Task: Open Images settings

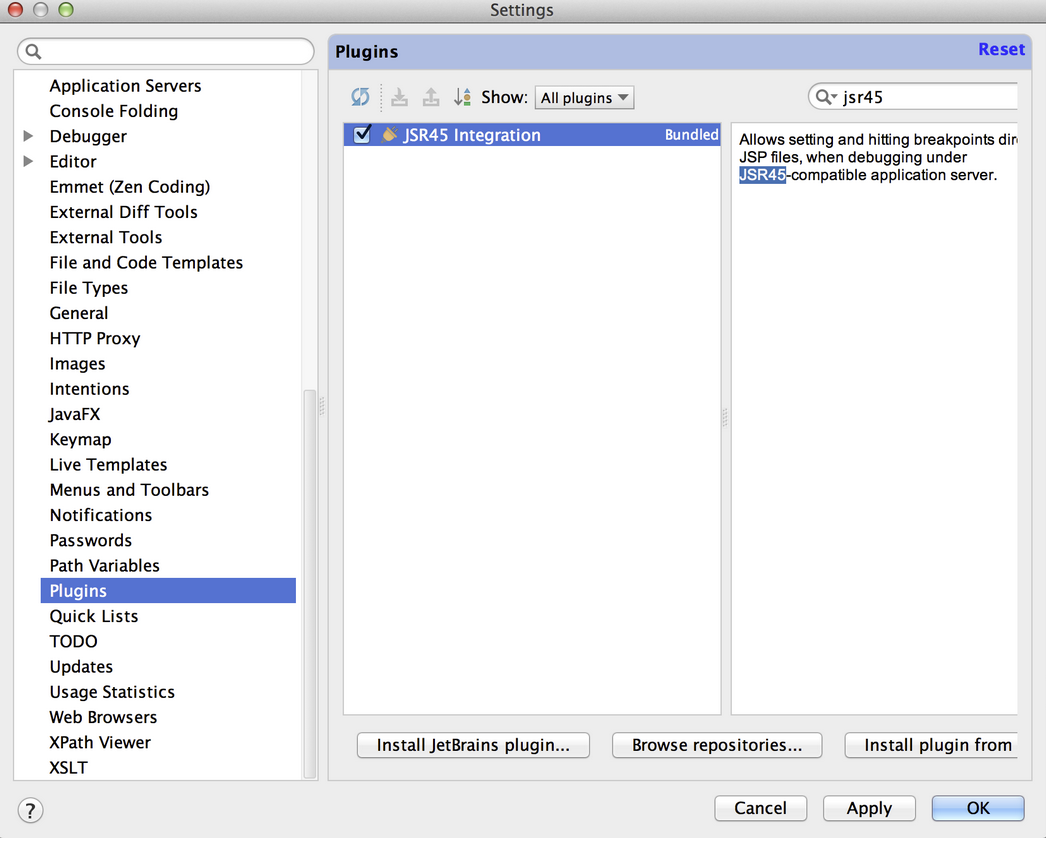Action: point(77,364)
